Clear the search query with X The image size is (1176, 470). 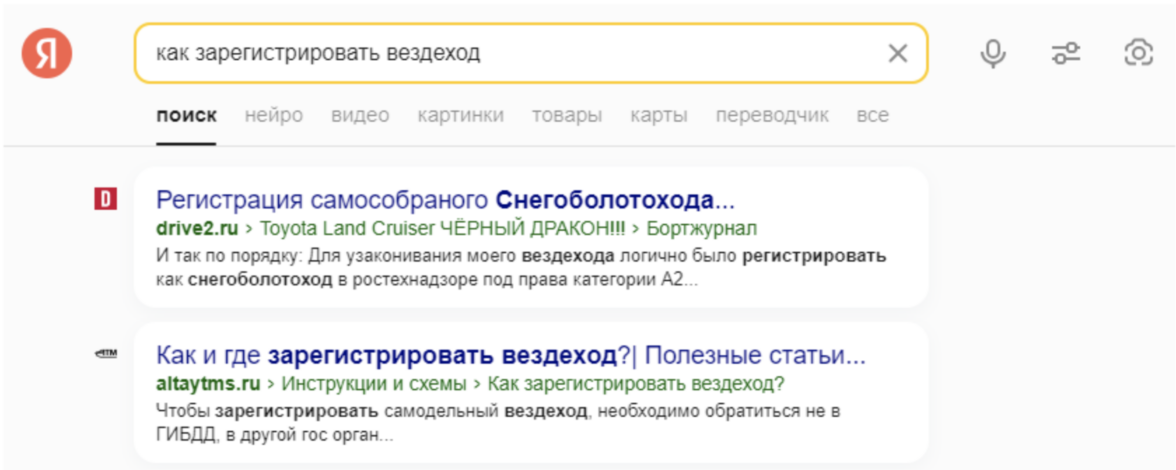898,53
